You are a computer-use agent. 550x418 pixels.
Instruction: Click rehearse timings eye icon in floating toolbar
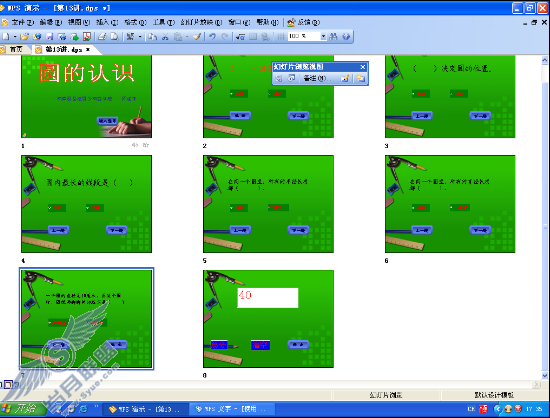pos(291,78)
